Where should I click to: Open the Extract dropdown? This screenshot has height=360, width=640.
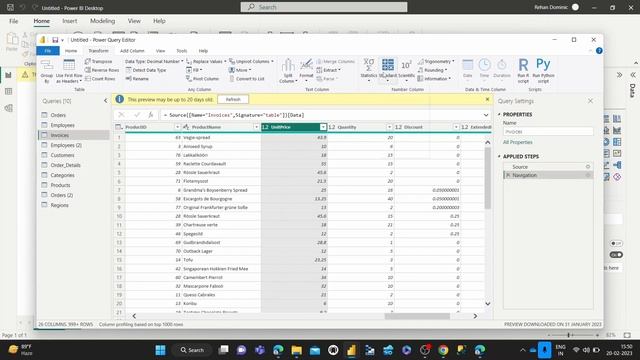coord(329,70)
